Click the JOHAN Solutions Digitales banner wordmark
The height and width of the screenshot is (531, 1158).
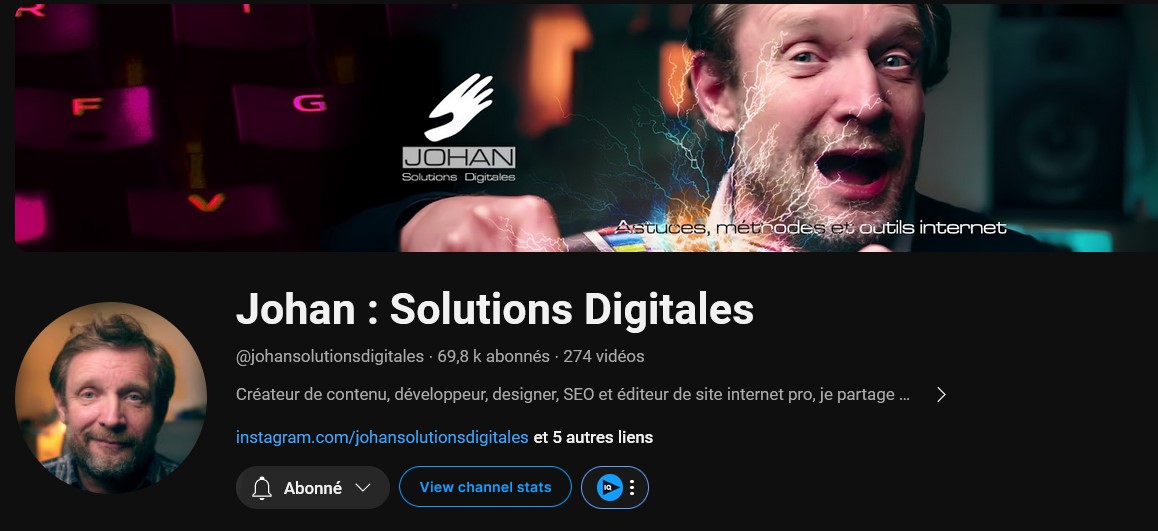pyautogui.click(x=459, y=164)
